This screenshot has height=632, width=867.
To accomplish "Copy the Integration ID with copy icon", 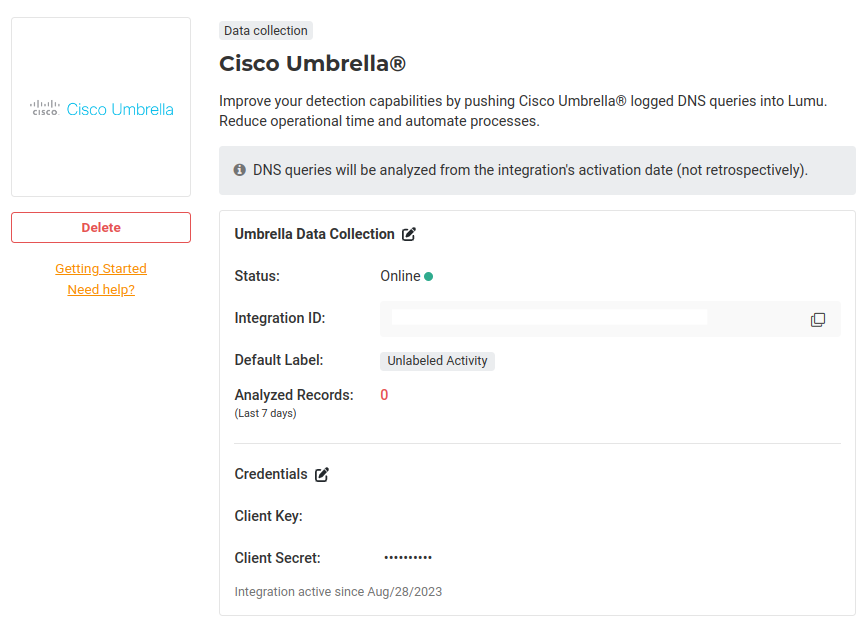I will pyautogui.click(x=818, y=320).
